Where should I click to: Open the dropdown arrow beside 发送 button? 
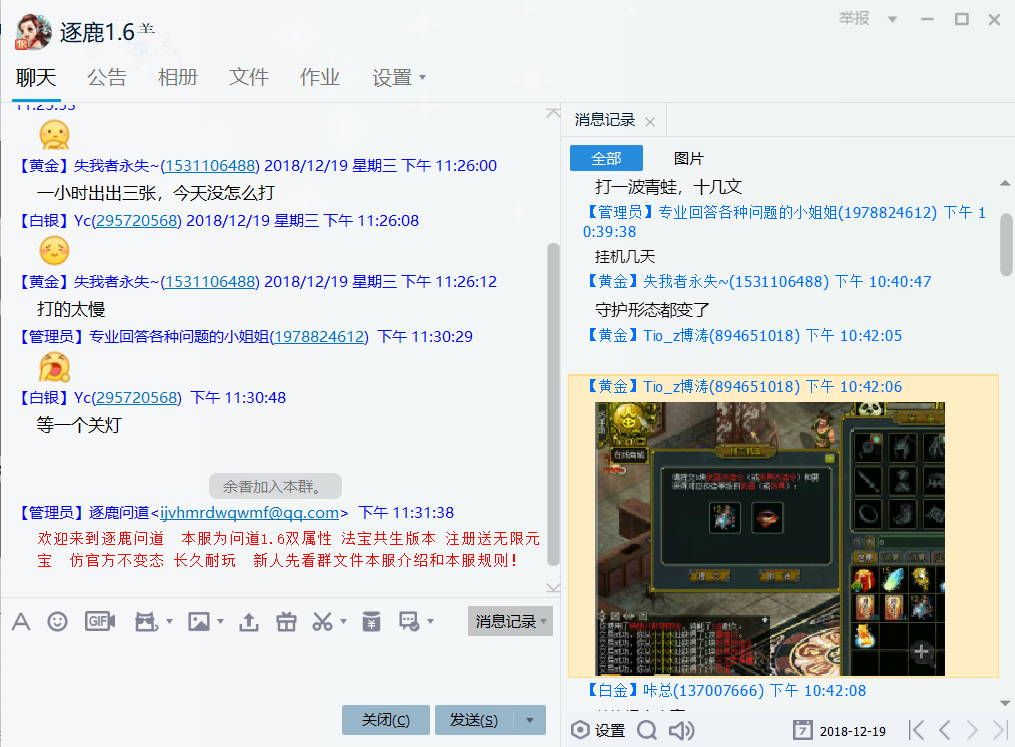click(530, 720)
